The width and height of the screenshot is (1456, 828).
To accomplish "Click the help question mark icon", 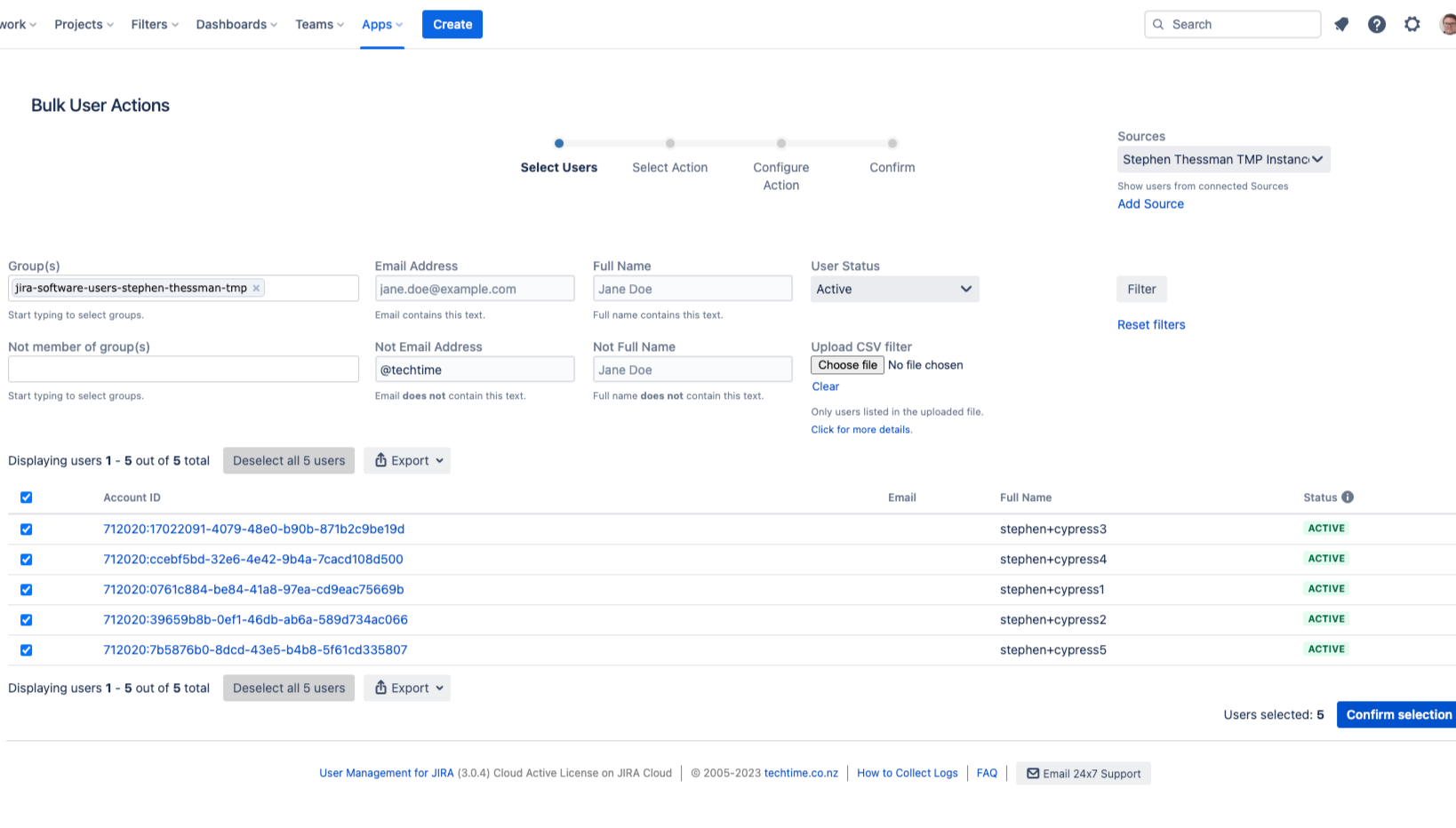I will 1377,25.
